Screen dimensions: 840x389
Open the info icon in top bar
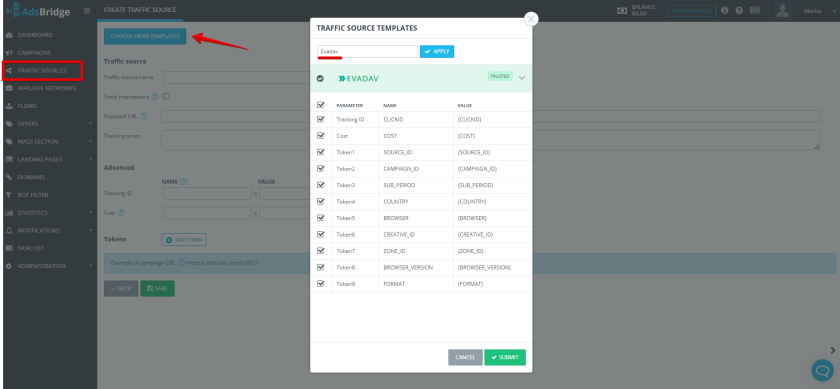(725, 10)
